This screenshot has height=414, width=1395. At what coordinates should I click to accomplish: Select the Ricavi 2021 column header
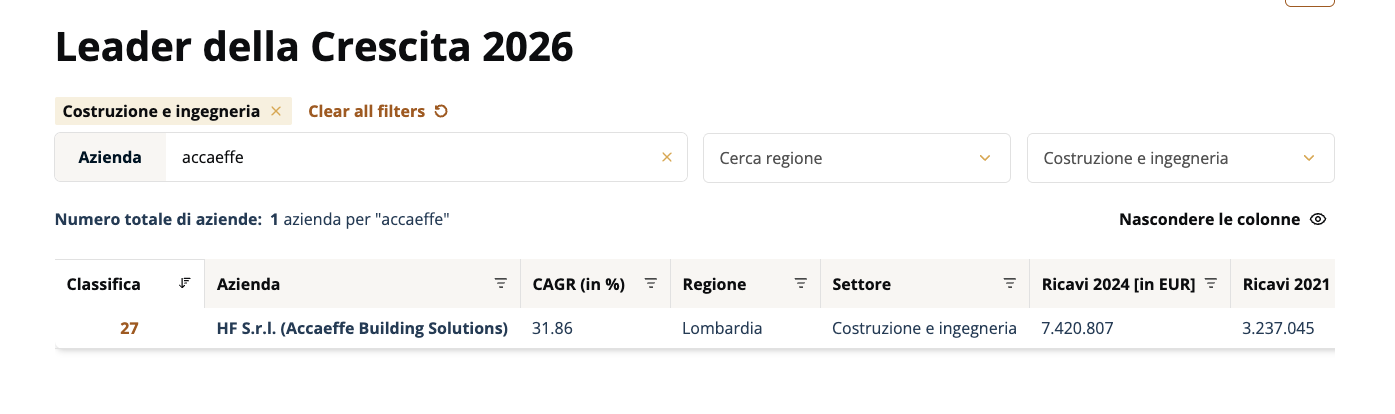click(1285, 284)
